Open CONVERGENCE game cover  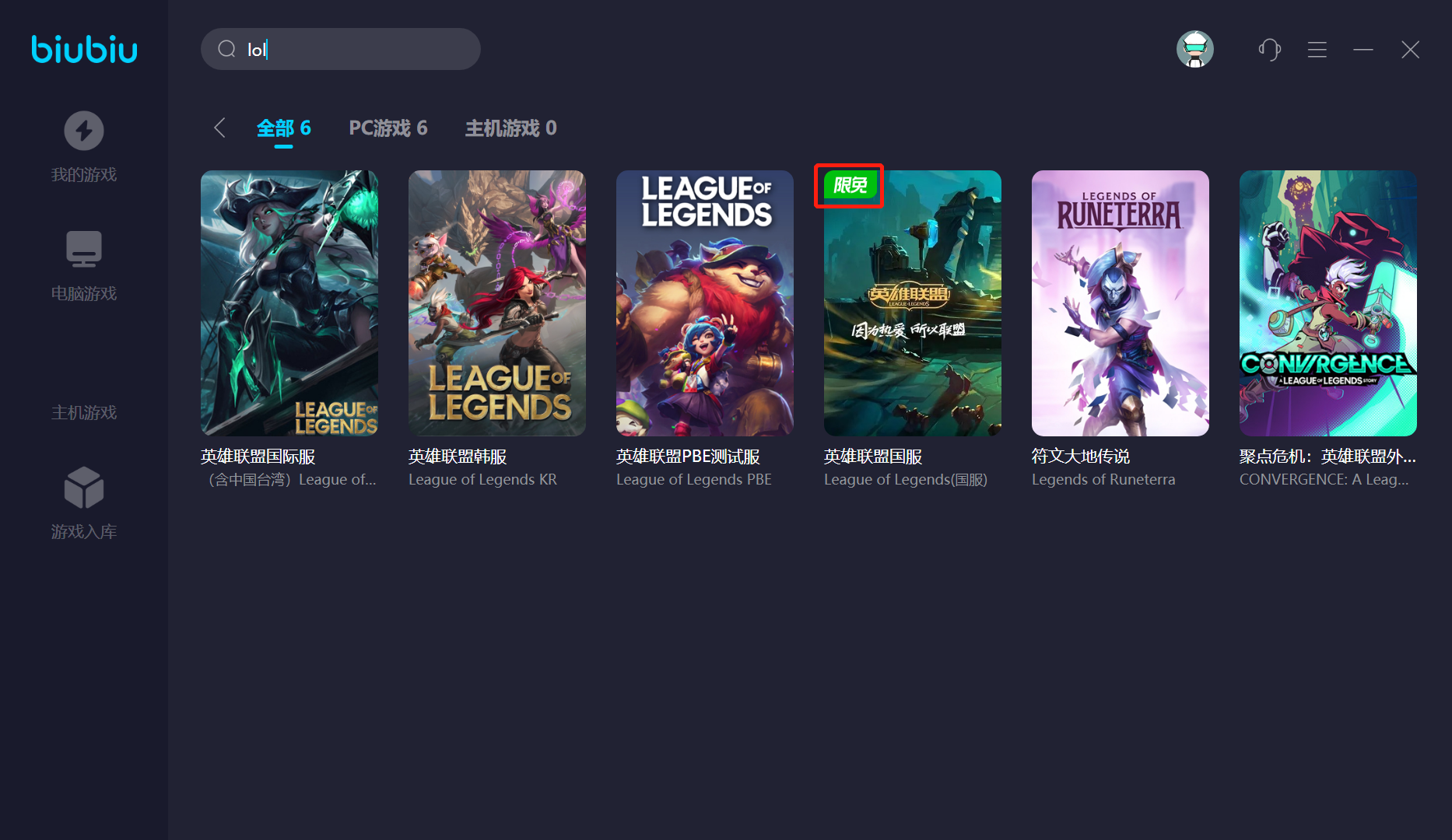tap(1328, 303)
